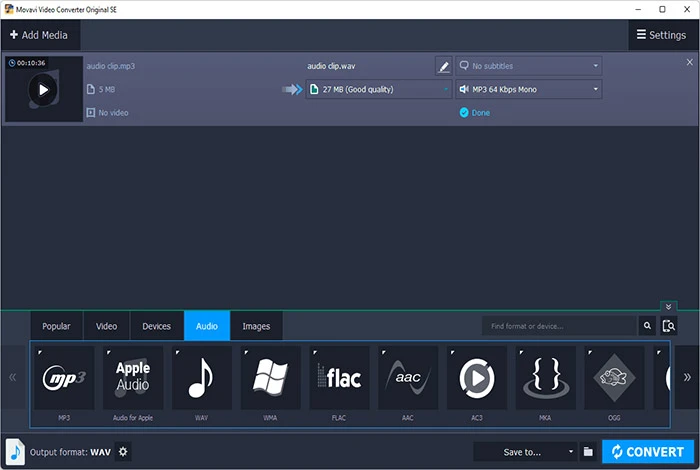This screenshot has width=700, height=470.
Task: Click the CONVERT button
Action: (x=647, y=452)
